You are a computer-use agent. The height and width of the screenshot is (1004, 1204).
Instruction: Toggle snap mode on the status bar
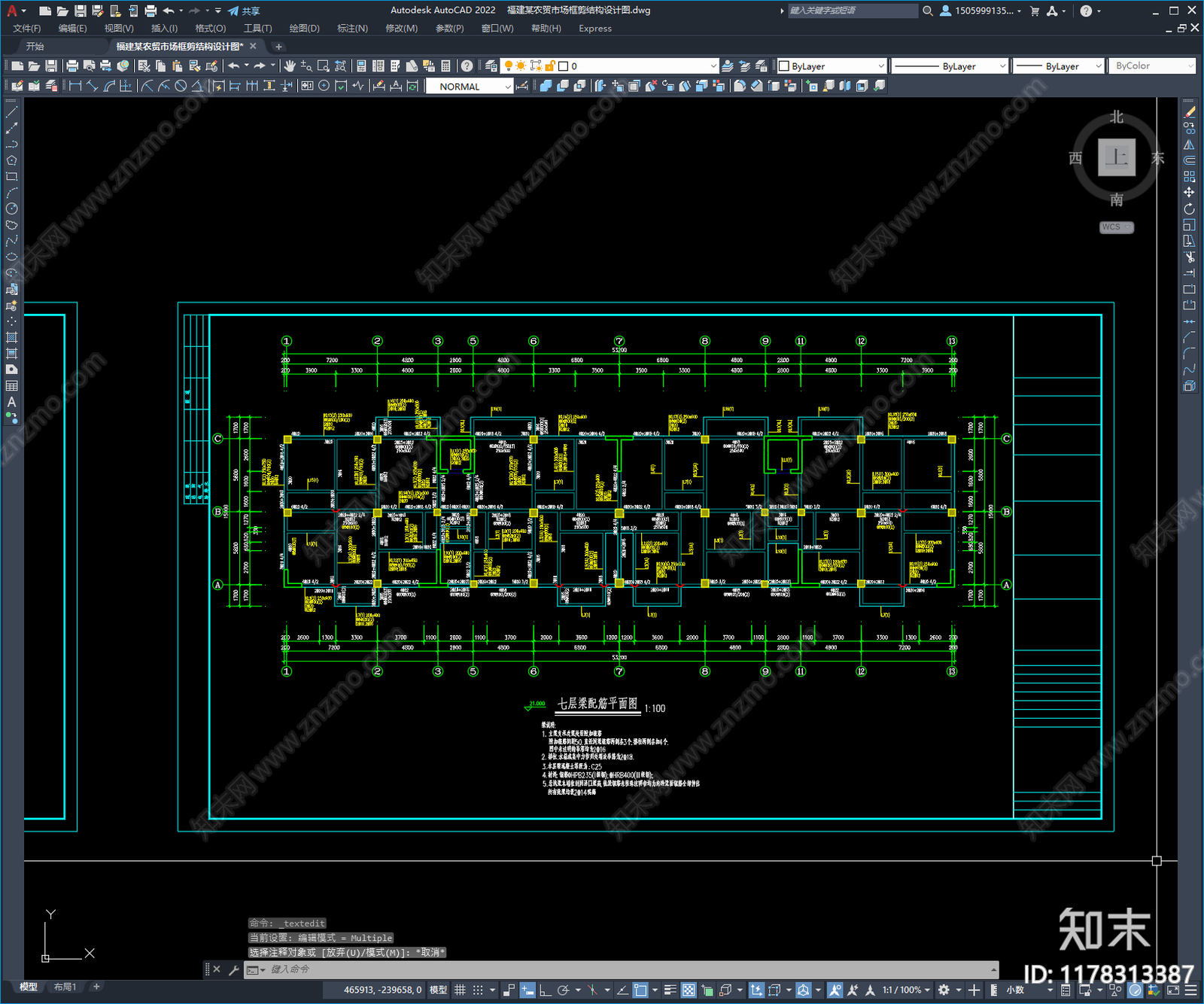[x=478, y=990]
